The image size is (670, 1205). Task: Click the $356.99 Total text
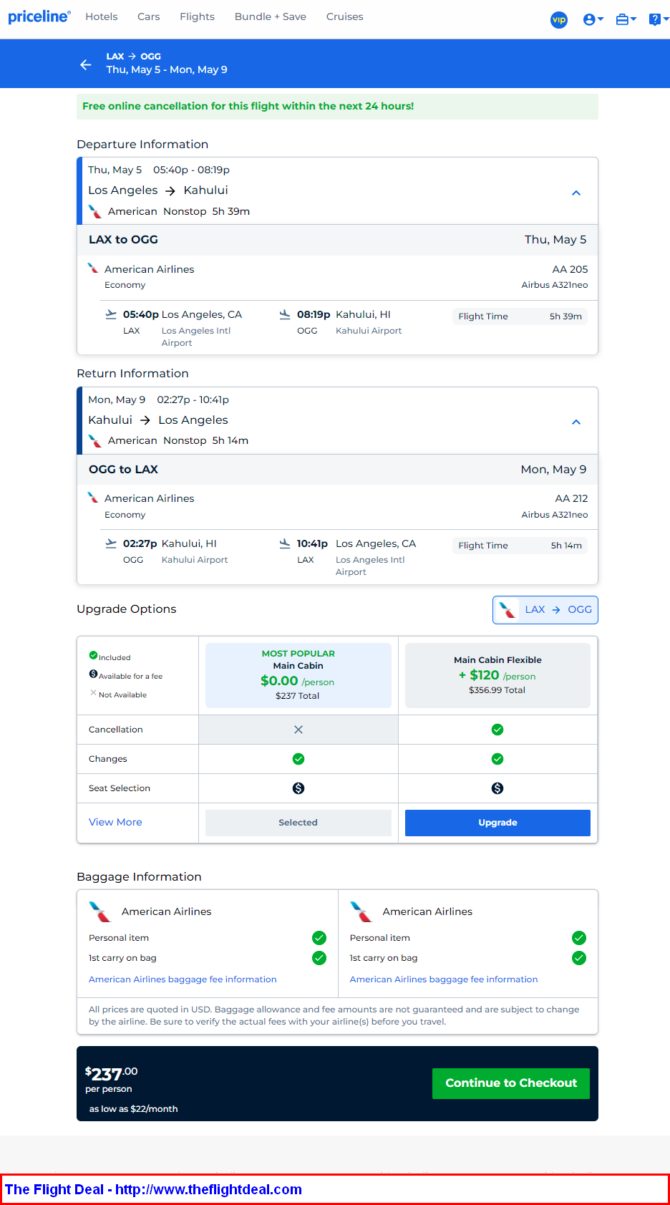point(497,690)
